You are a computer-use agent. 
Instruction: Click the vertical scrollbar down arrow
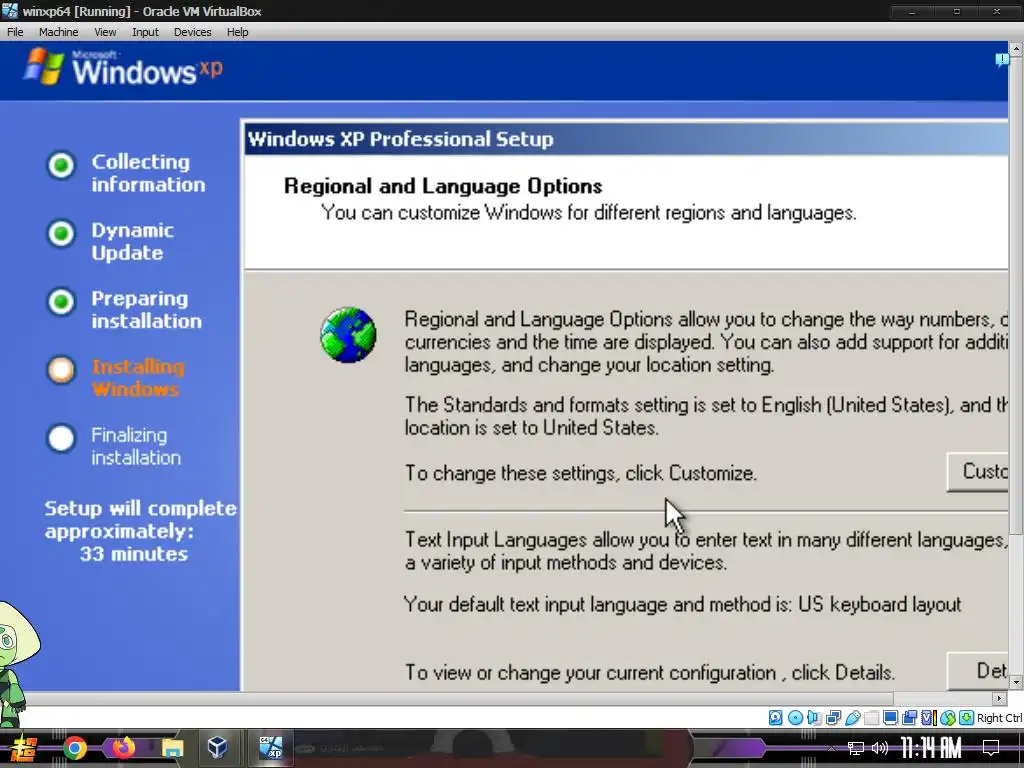coord(1016,682)
